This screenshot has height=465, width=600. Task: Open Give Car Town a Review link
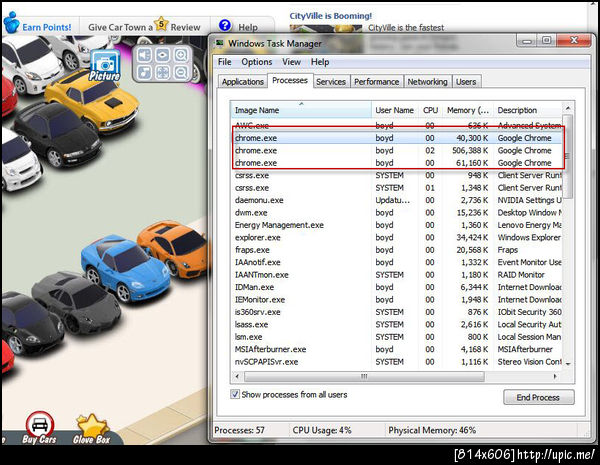pos(144,27)
